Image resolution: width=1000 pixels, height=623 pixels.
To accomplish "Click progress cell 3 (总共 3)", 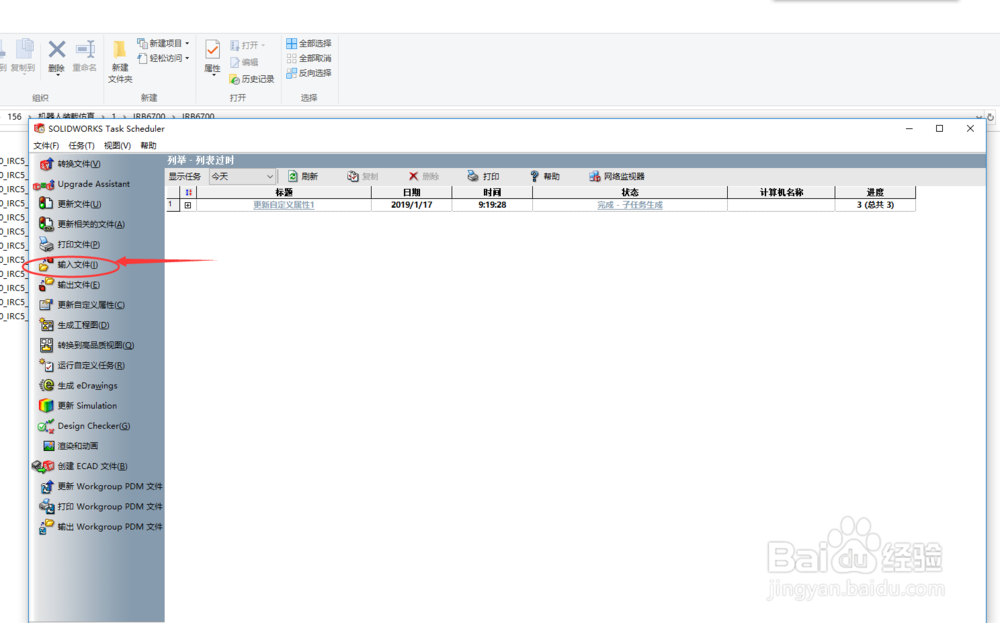I will point(875,205).
